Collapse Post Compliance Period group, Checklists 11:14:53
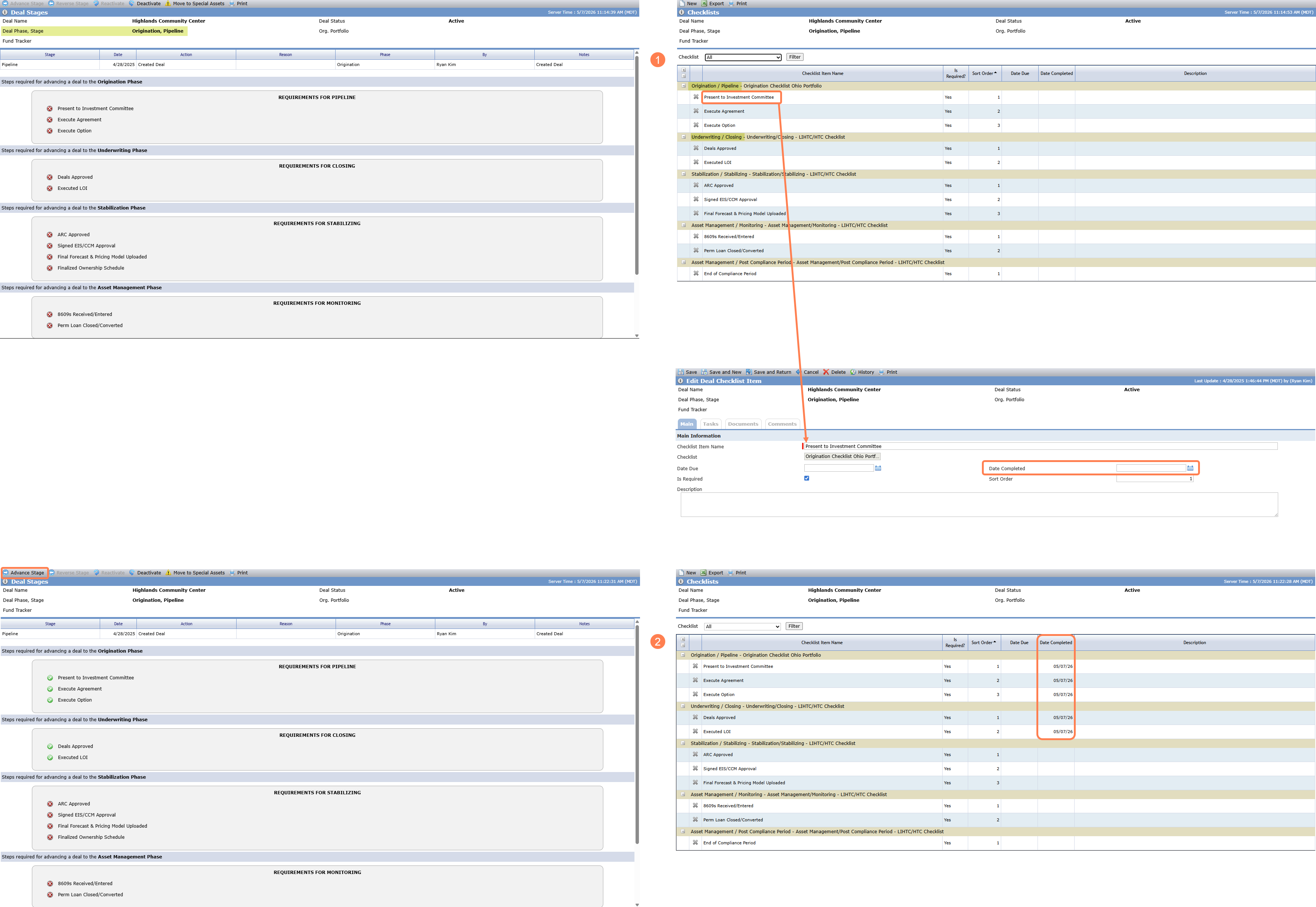Viewport: 1316px width, 907px height. click(683, 263)
